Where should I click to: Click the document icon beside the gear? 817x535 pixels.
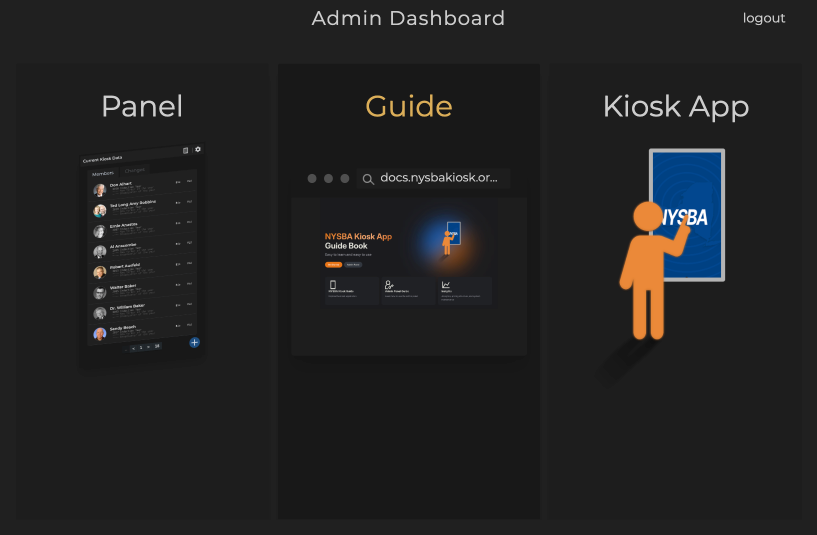point(186,151)
